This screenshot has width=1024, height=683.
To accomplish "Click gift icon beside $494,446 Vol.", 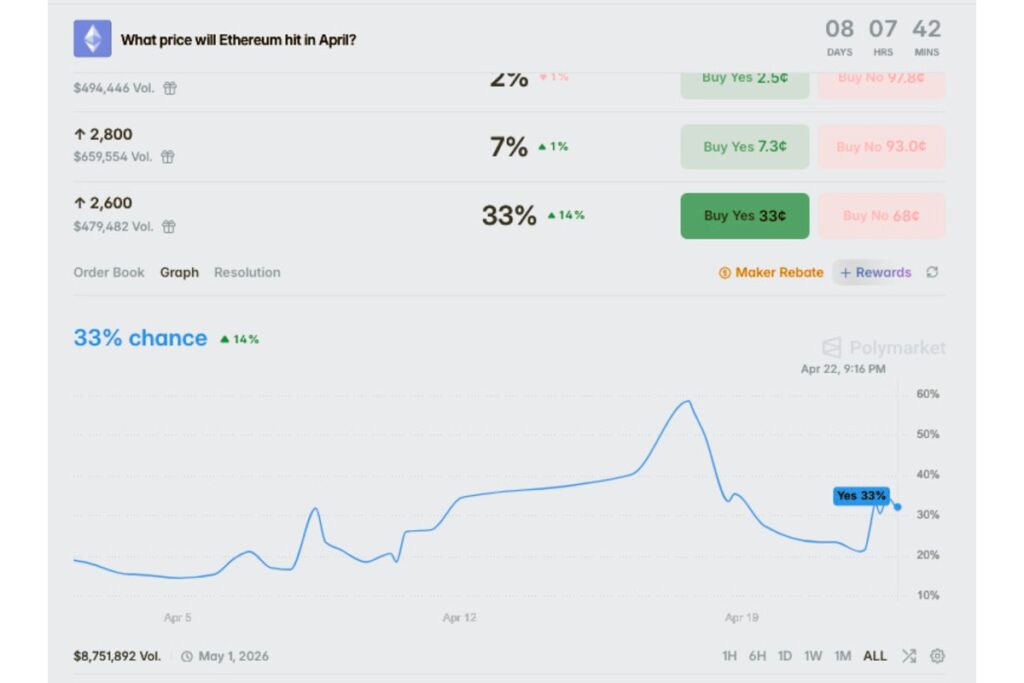I will point(170,88).
